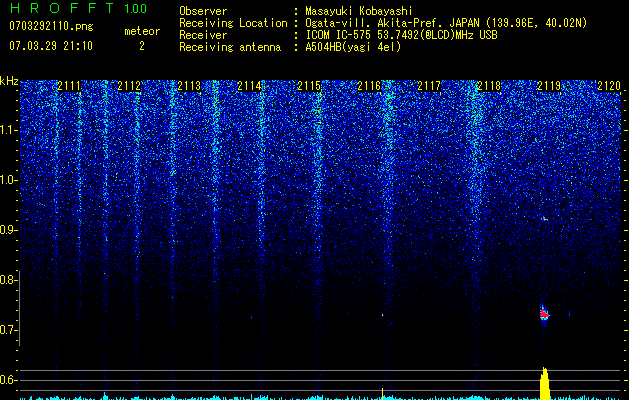Viewport: 629px width, 400px height.
Task: Click the Observer label
Action: pos(203,11)
